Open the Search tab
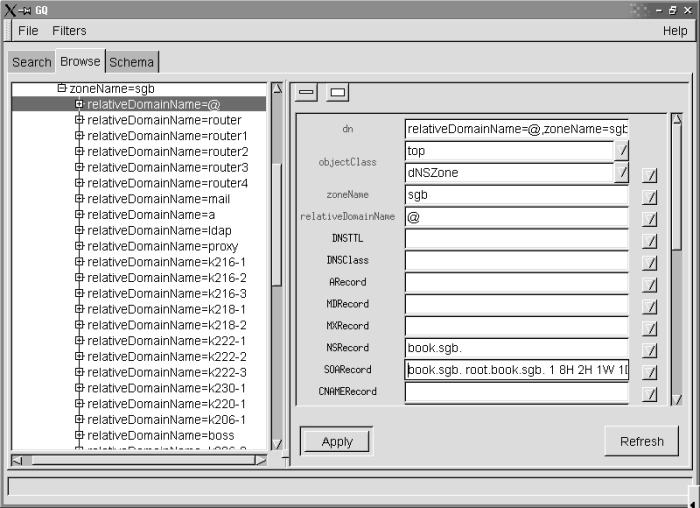This screenshot has width=700, height=508. 31,62
